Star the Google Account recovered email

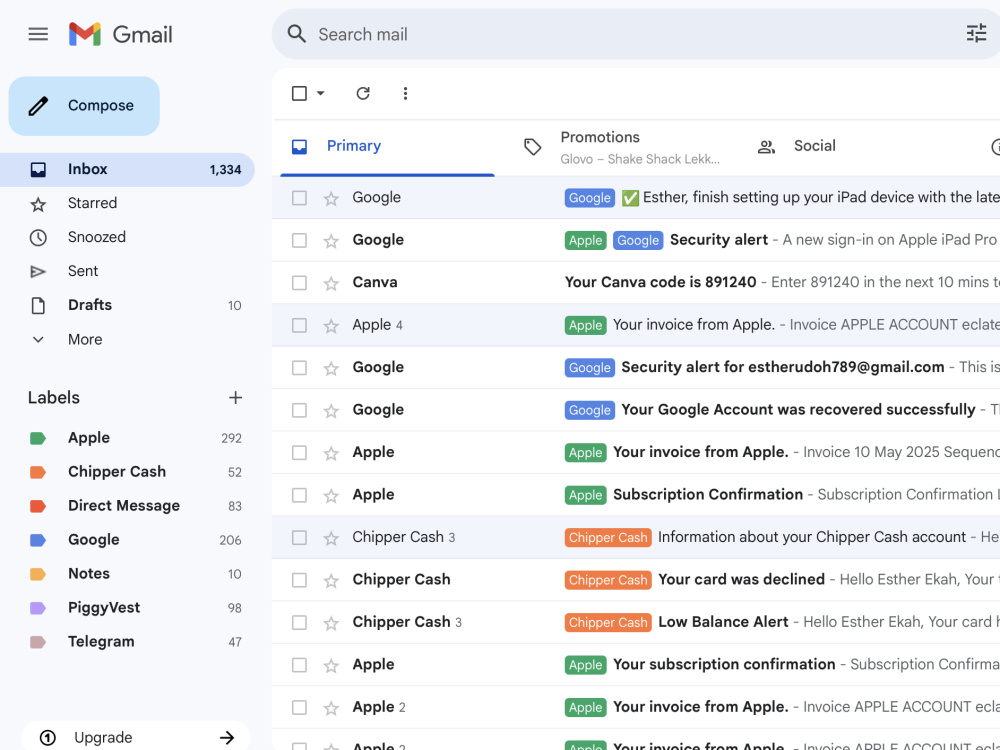[x=331, y=411]
